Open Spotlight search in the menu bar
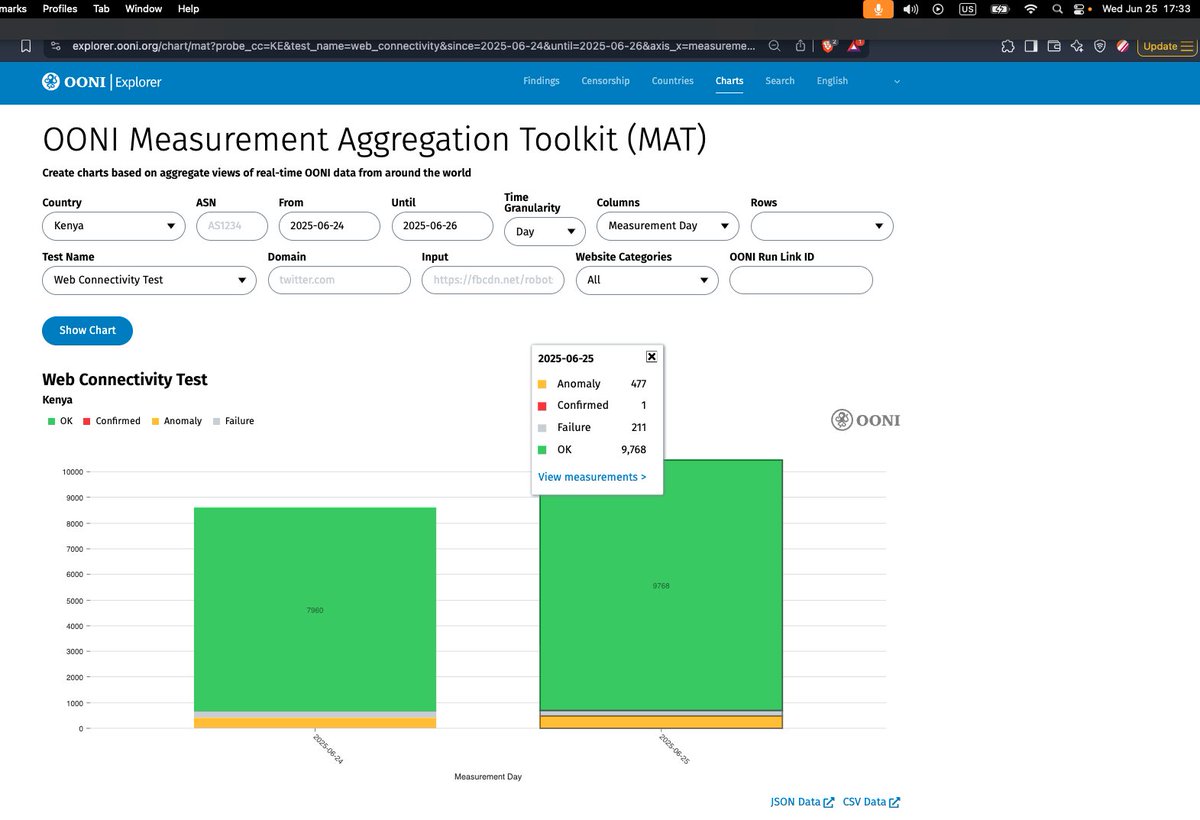This screenshot has width=1200, height=820. (1057, 9)
